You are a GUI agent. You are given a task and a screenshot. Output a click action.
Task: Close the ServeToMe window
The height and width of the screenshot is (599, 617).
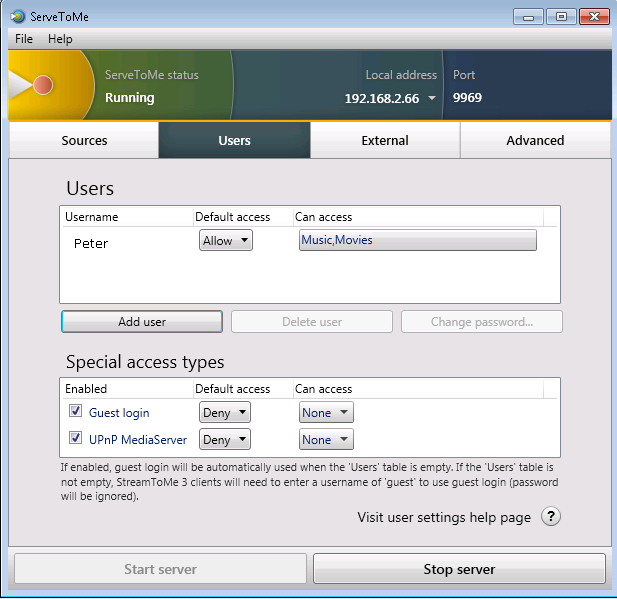click(594, 17)
